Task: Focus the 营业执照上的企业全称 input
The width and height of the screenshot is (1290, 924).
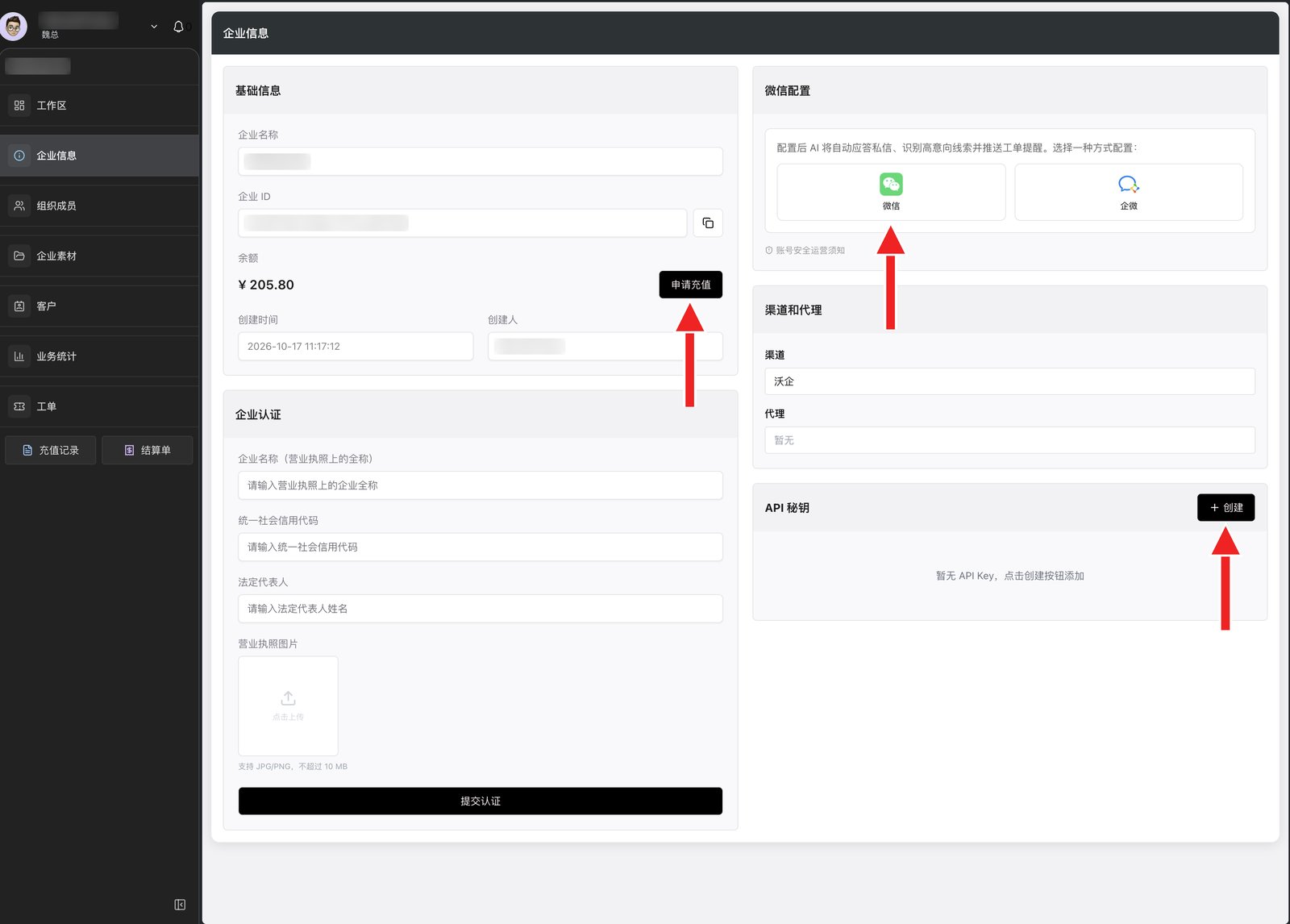Action: tap(481, 485)
